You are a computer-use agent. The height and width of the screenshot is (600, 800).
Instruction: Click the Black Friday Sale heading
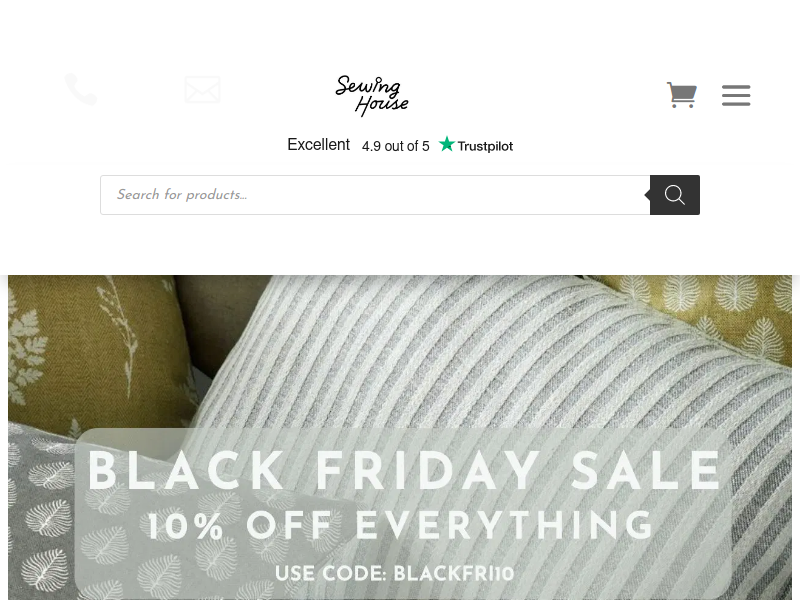click(405, 471)
